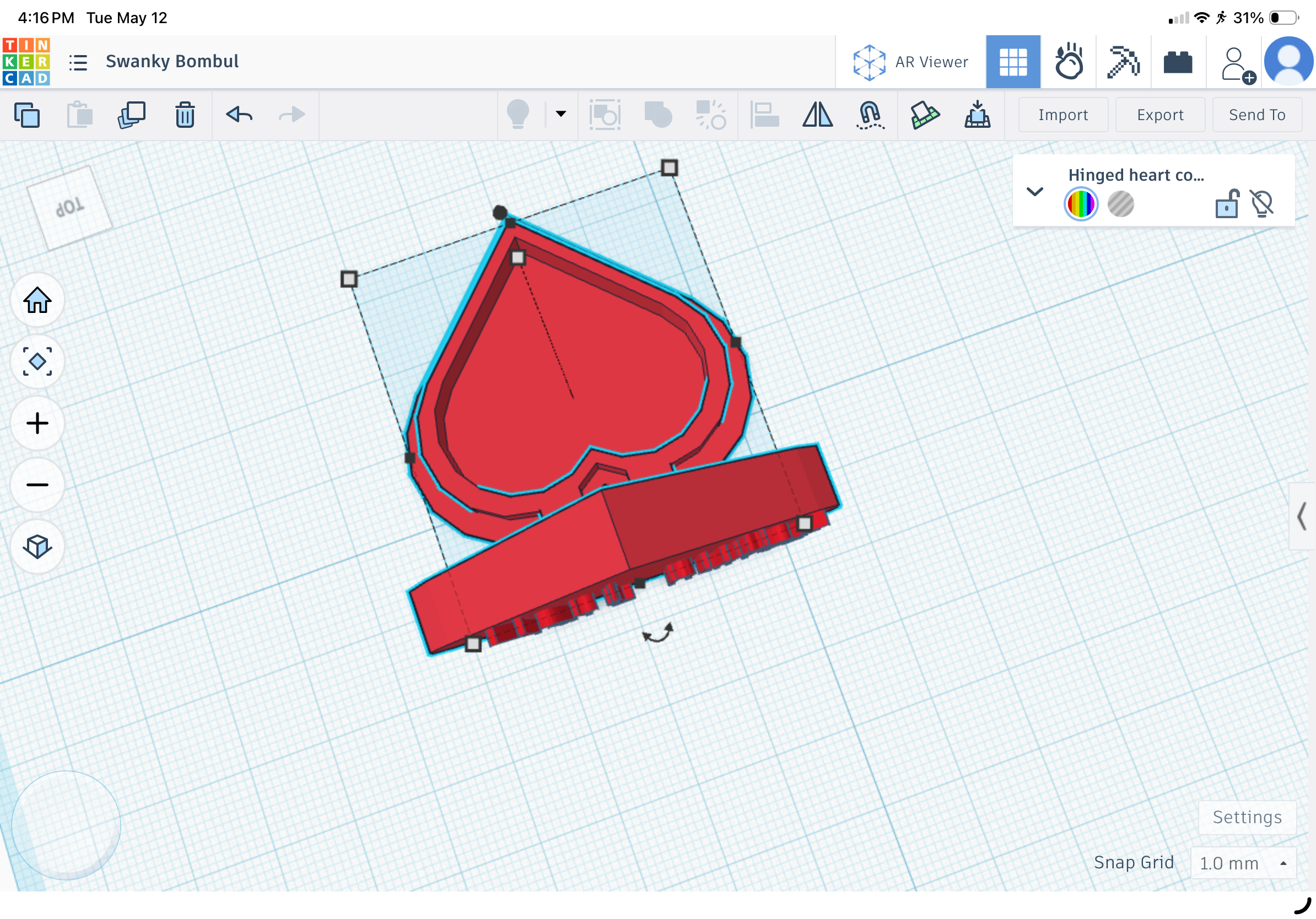The height and width of the screenshot is (919, 1316).
Task: Click the Copy tool
Action: pyautogui.click(x=27, y=115)
